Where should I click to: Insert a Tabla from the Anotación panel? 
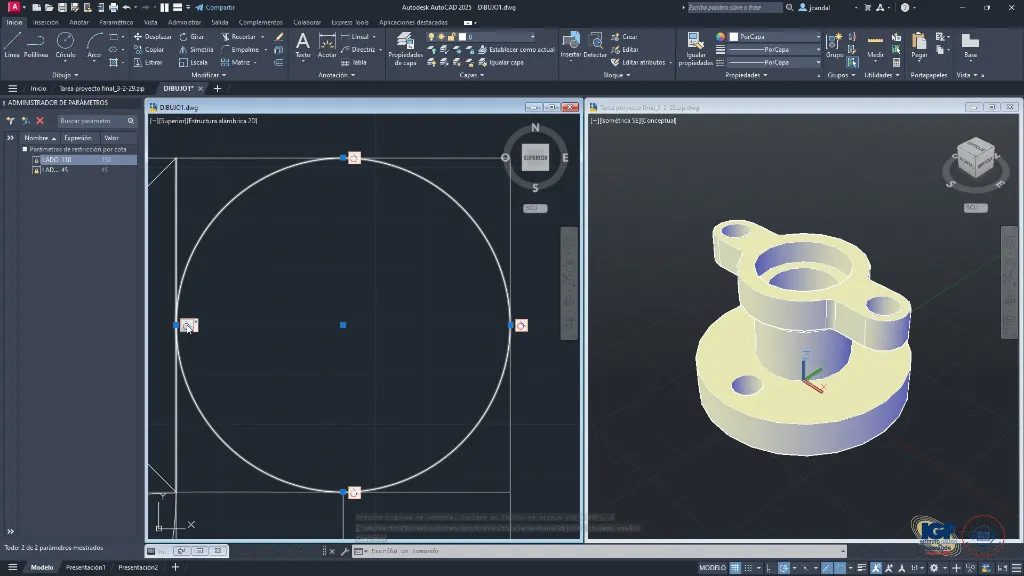coord(354,63)
